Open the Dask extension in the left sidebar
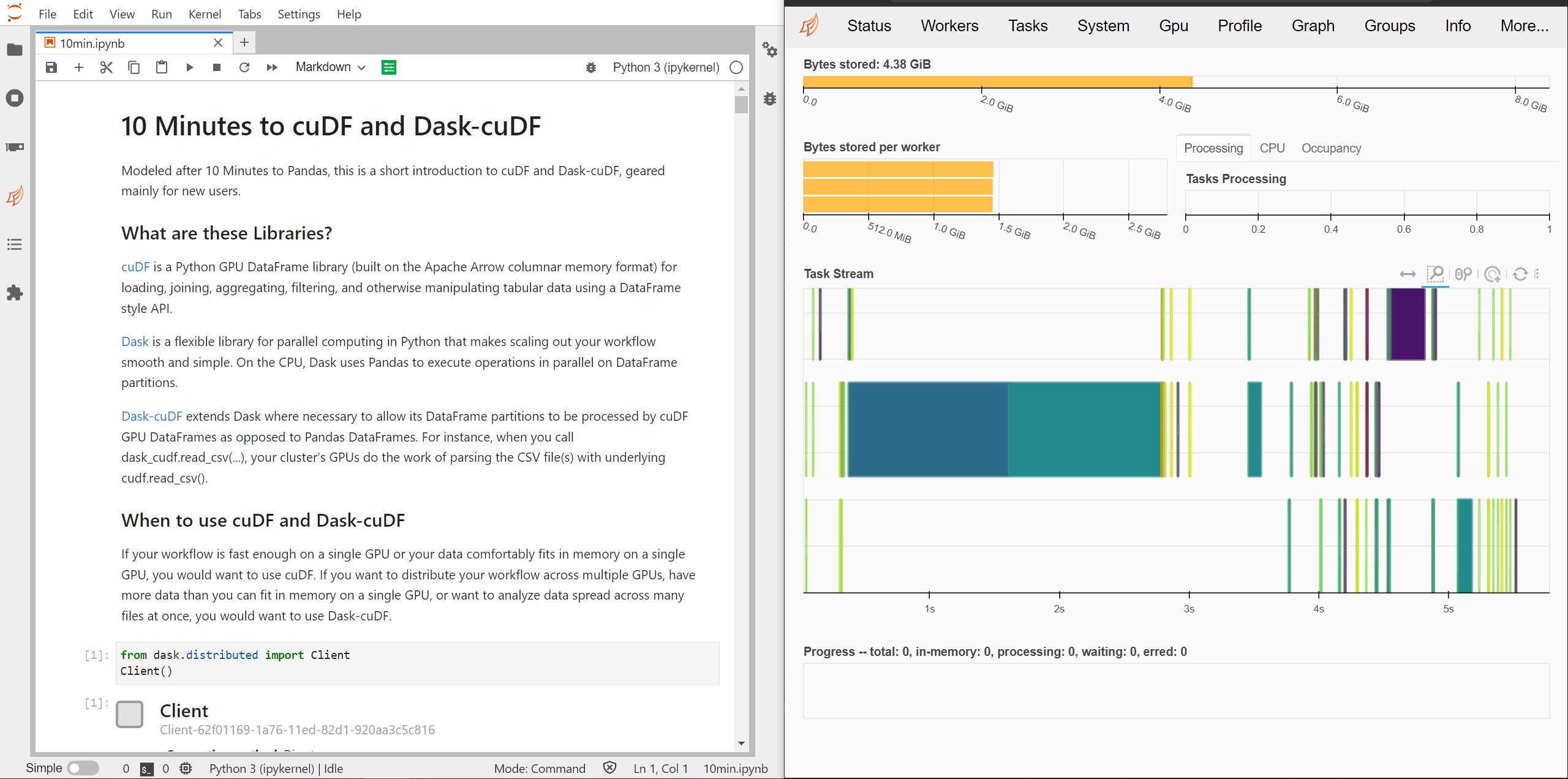This screenshot has width=1568, height=779. tap(15, 196)
